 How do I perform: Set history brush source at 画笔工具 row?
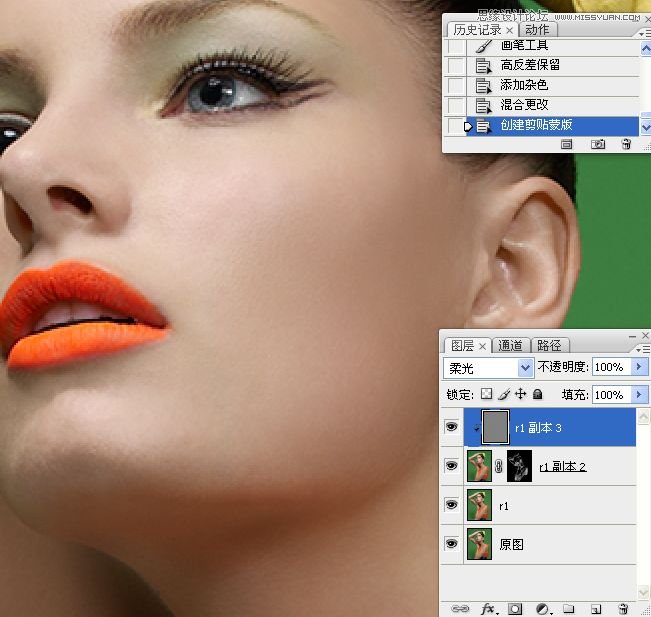click(x=455, y=46)
